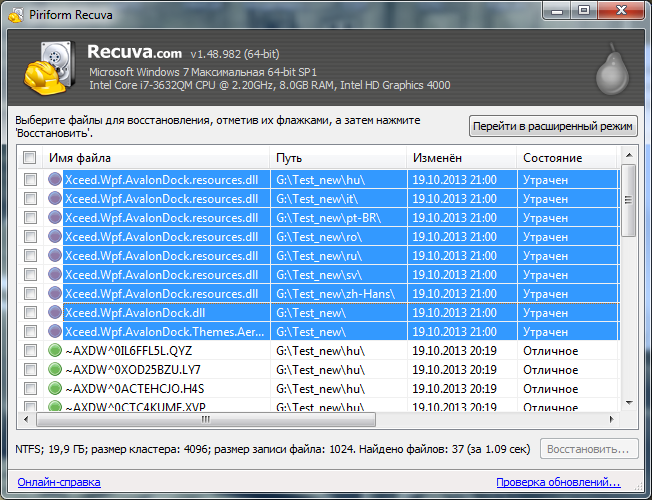Click the Recuva.com header title

(x=134, y=52)
